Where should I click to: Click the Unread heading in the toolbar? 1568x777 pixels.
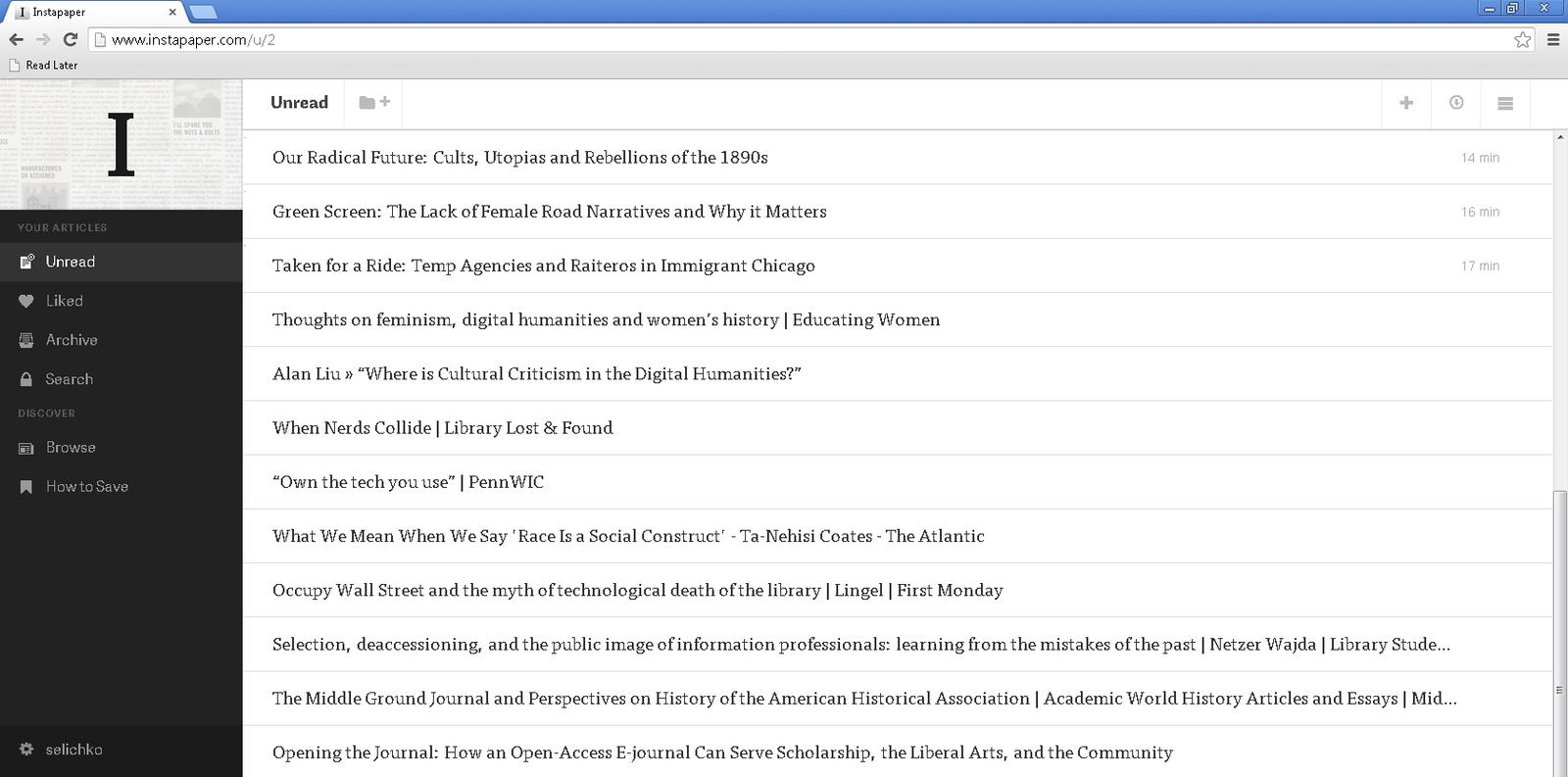point(299,102)
